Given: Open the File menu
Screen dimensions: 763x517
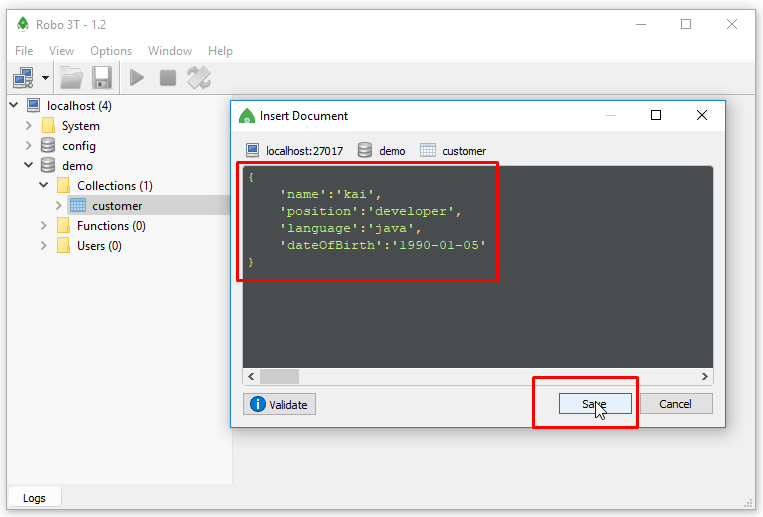Looking at the screenshot, I should (x=24, y=51).
